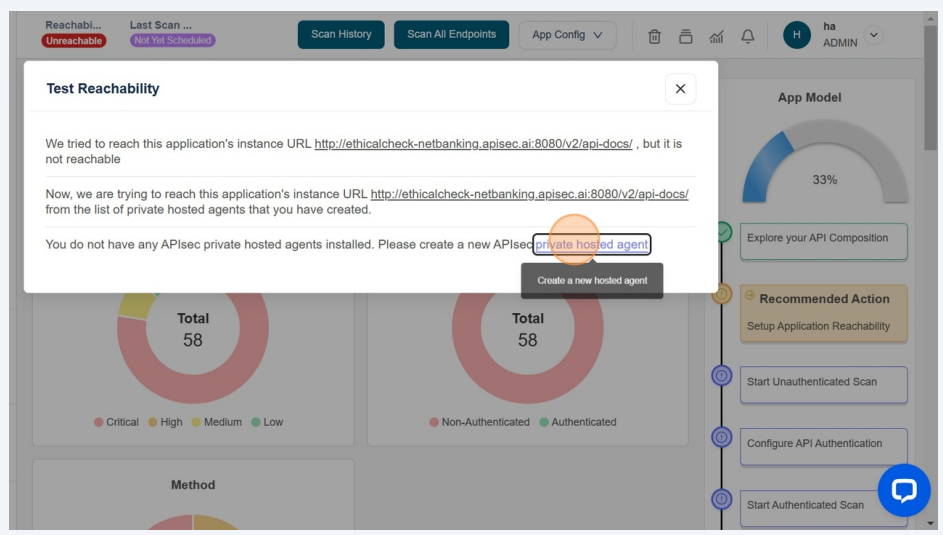
Task: Click the Configure API Authentication step circle
Action: (x=721, y=437)
